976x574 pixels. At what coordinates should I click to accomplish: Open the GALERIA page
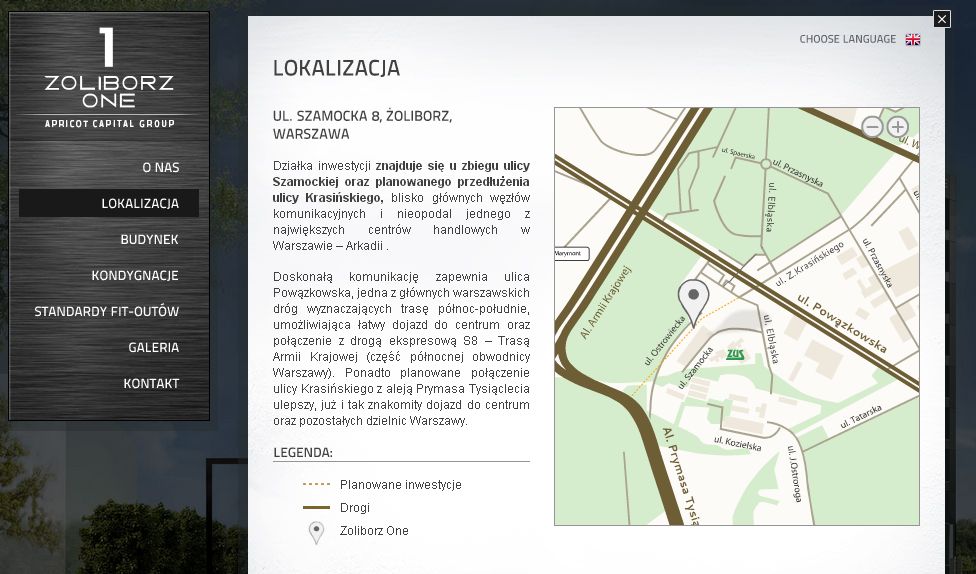tap(153, 347)
